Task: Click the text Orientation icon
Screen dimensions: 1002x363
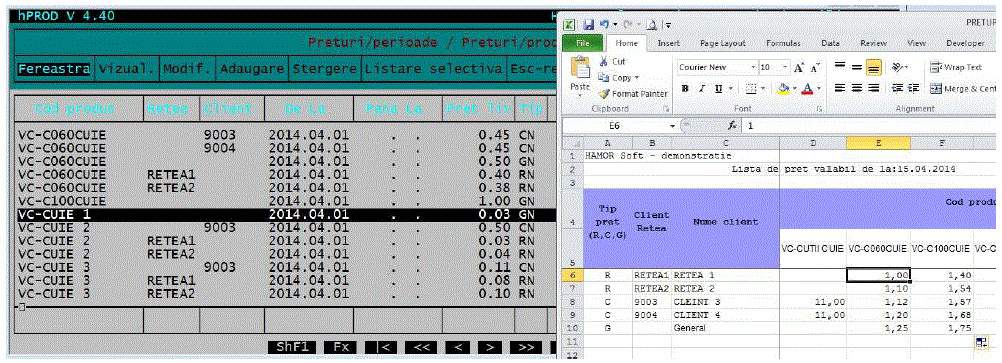Action: tap(897, 67)
